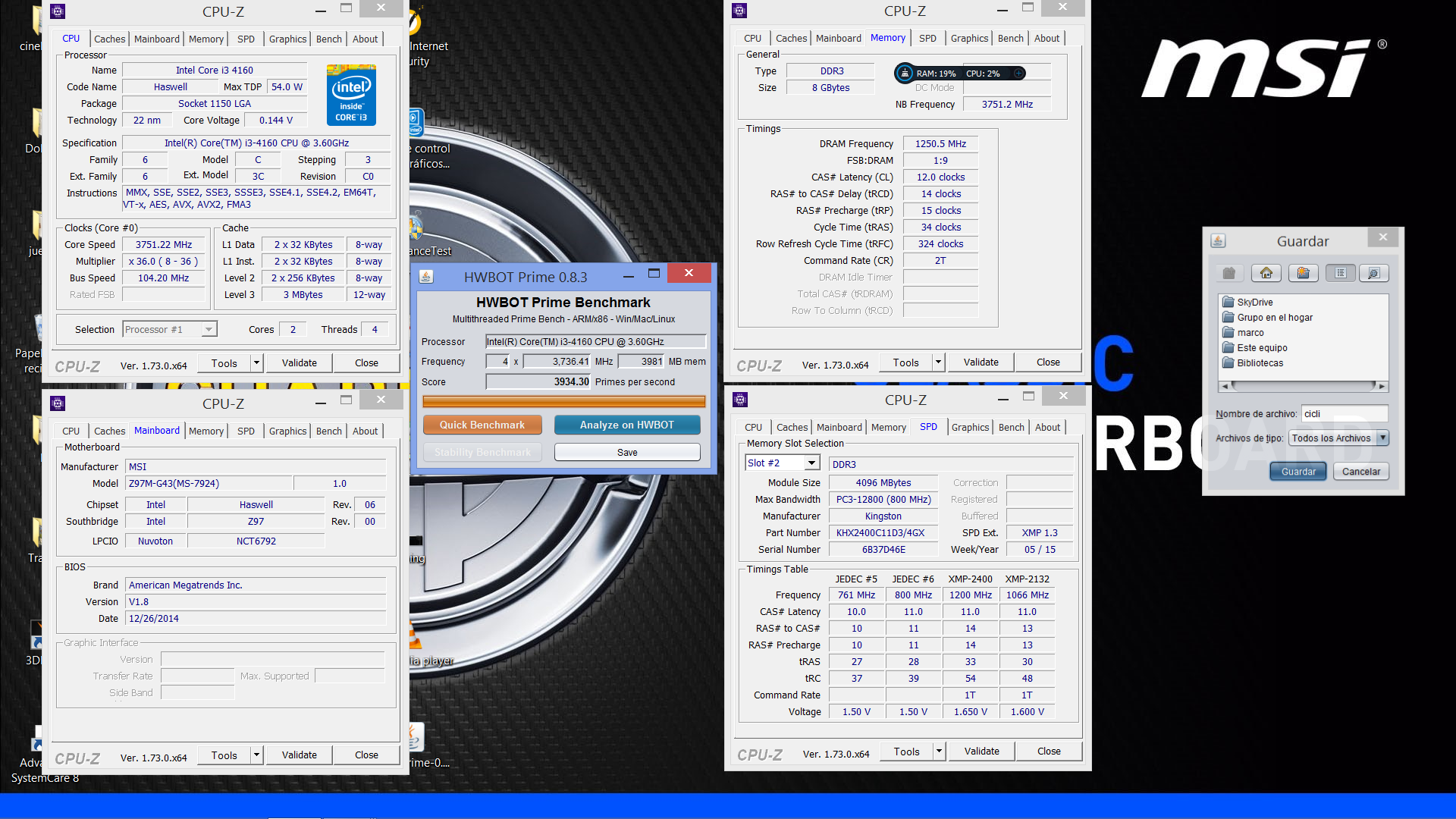Screen dimensions: 1456x819
Task: Click Cancelar in the Guardar dialog
Action: (x=1361, y=471)
